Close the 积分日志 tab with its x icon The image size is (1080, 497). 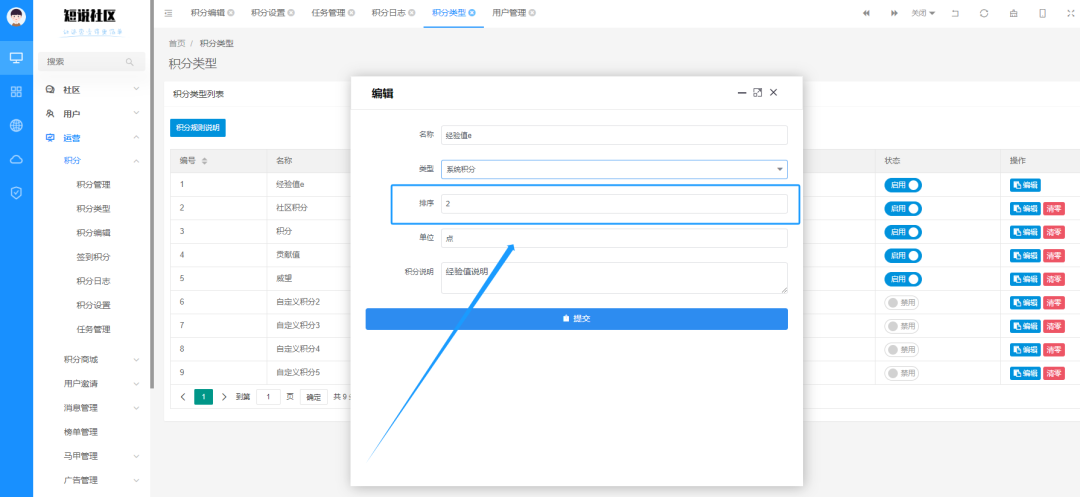pyautogui.click(x=411, y=13)
